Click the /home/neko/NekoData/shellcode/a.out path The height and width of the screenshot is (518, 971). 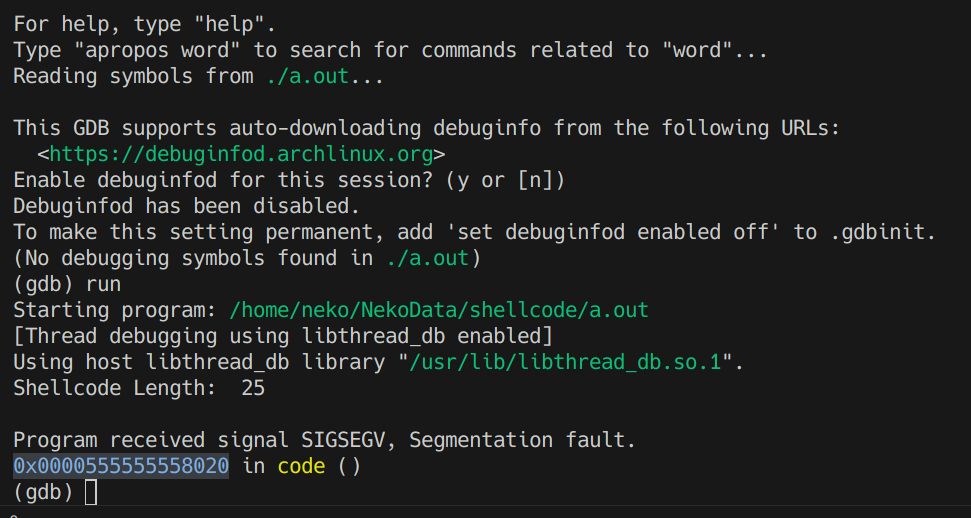pyautogui.click(x=439, y=310)
